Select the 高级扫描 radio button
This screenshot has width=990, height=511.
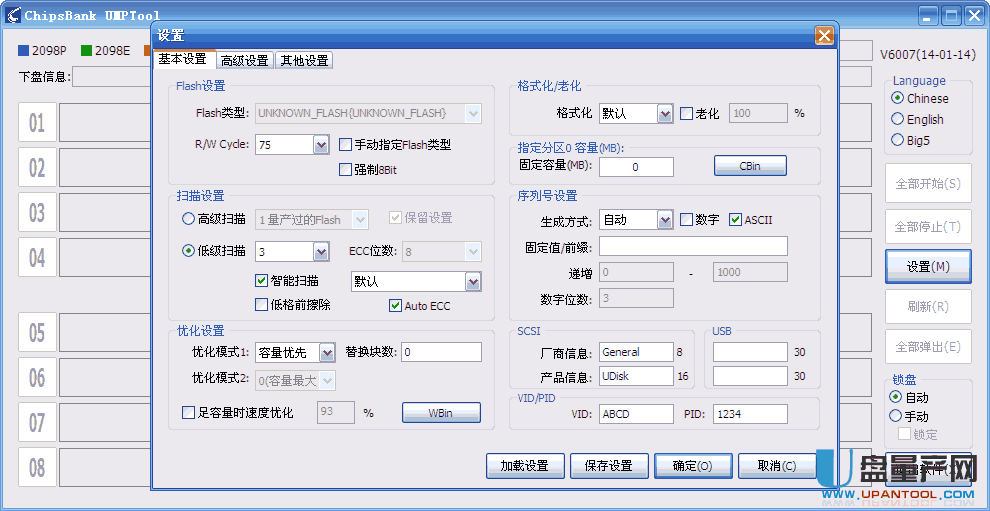click(x=188, y=219)
